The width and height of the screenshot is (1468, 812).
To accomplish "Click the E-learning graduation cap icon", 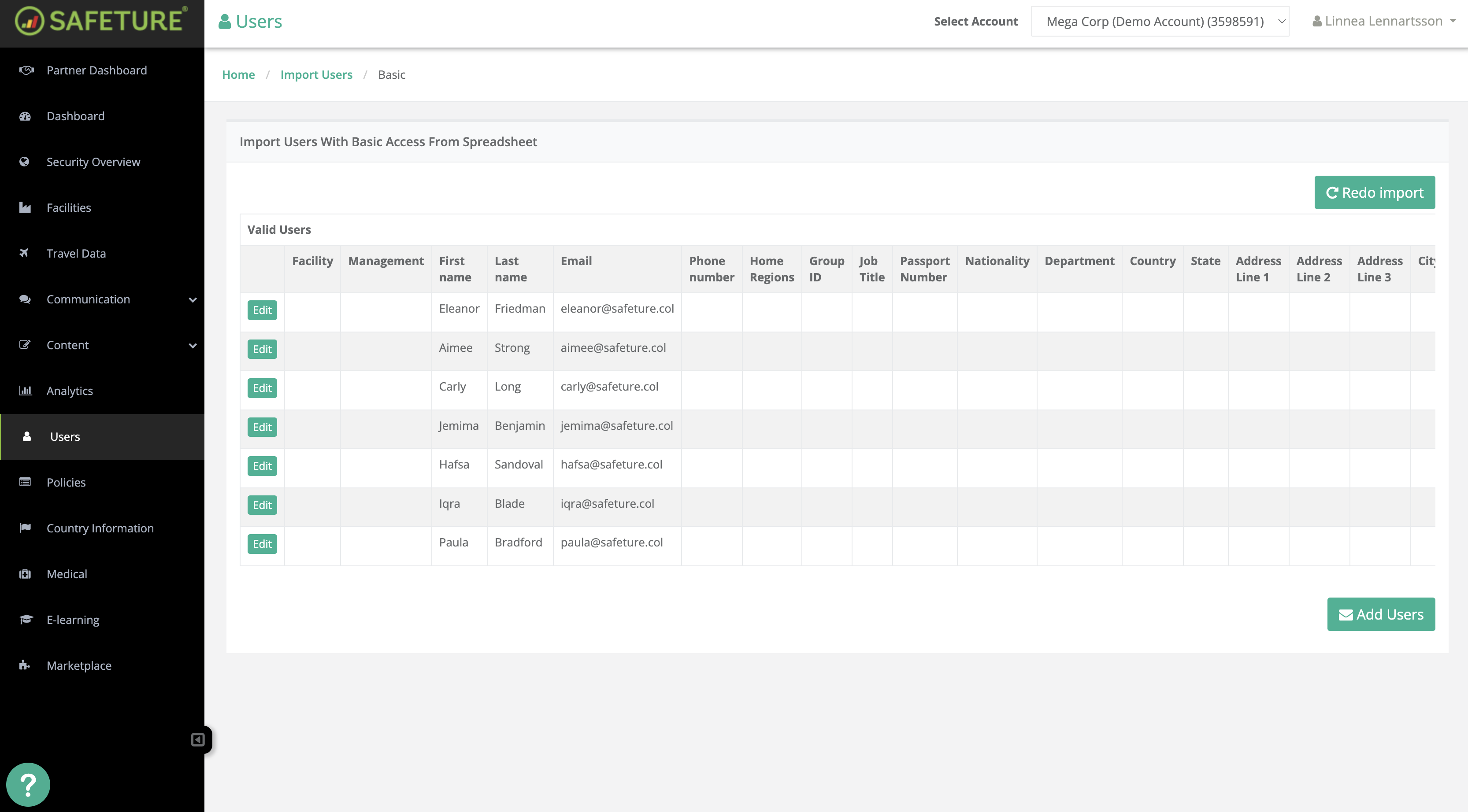I will coord(26,619).
